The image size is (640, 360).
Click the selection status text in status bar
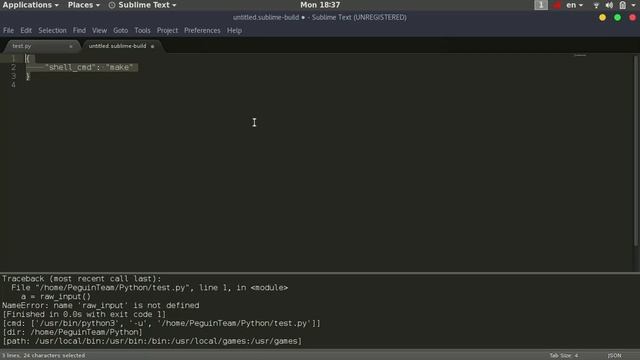(x=43, y=356)
